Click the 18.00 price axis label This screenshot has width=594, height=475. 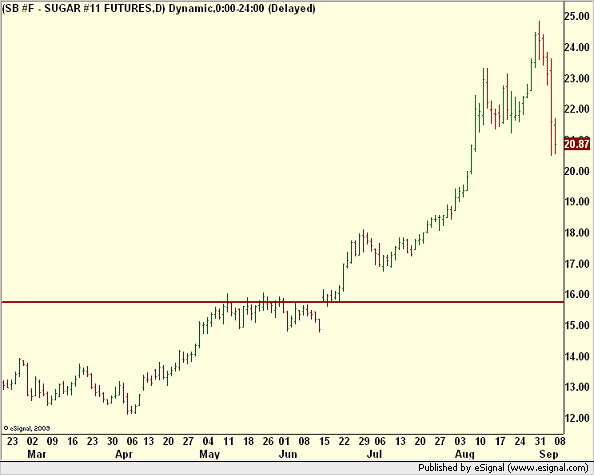point(577,233)
